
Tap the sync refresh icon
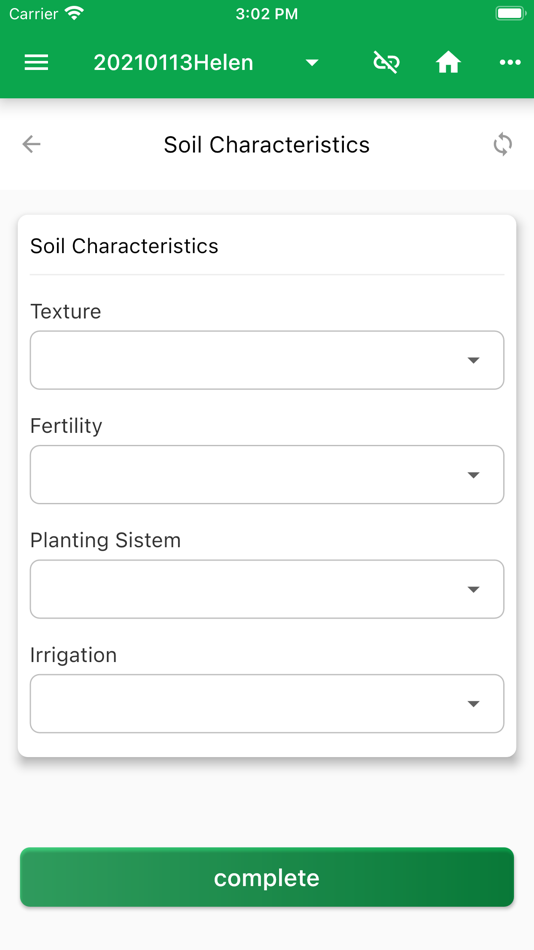[502, 145]
